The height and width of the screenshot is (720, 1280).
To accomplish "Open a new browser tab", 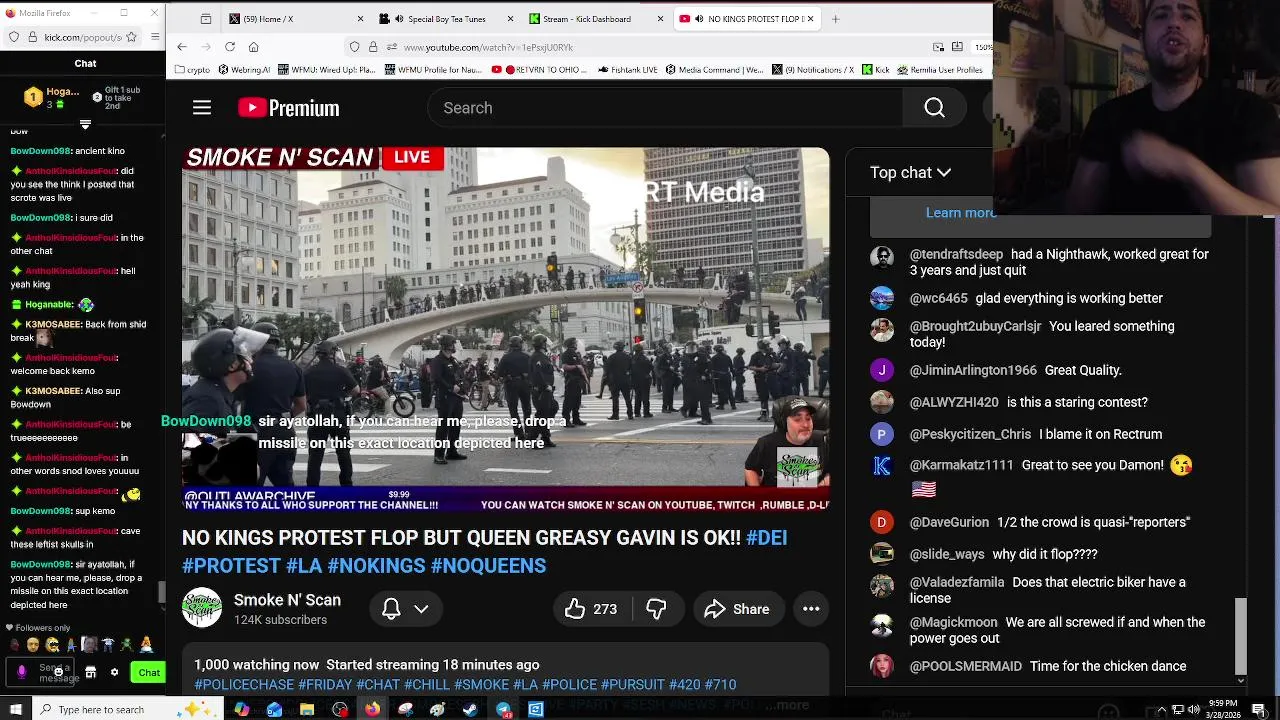I will point(835,19).
